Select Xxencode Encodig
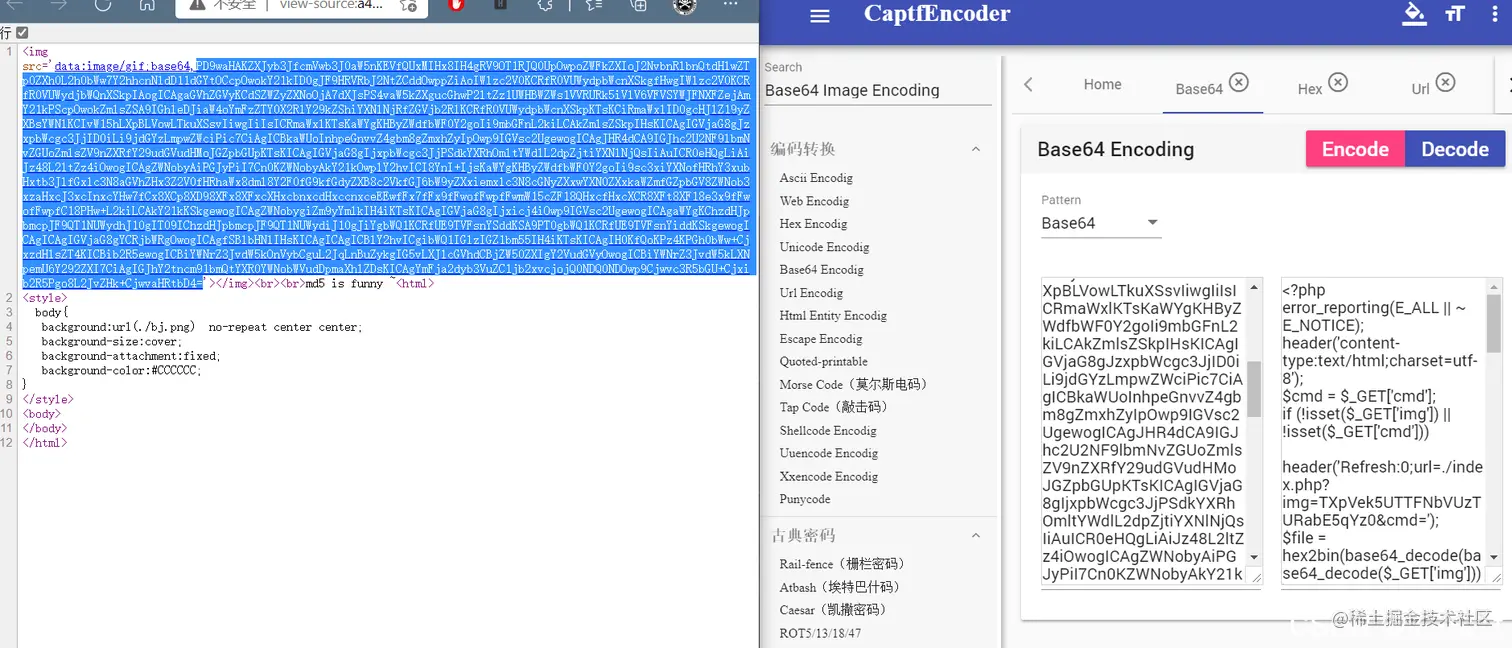Image resolution: width=1512 pixels, height=648 pixels. 828,477
